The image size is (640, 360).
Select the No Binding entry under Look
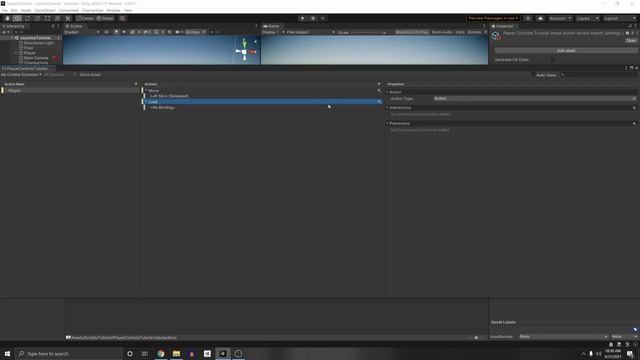(x=162, y=108)
